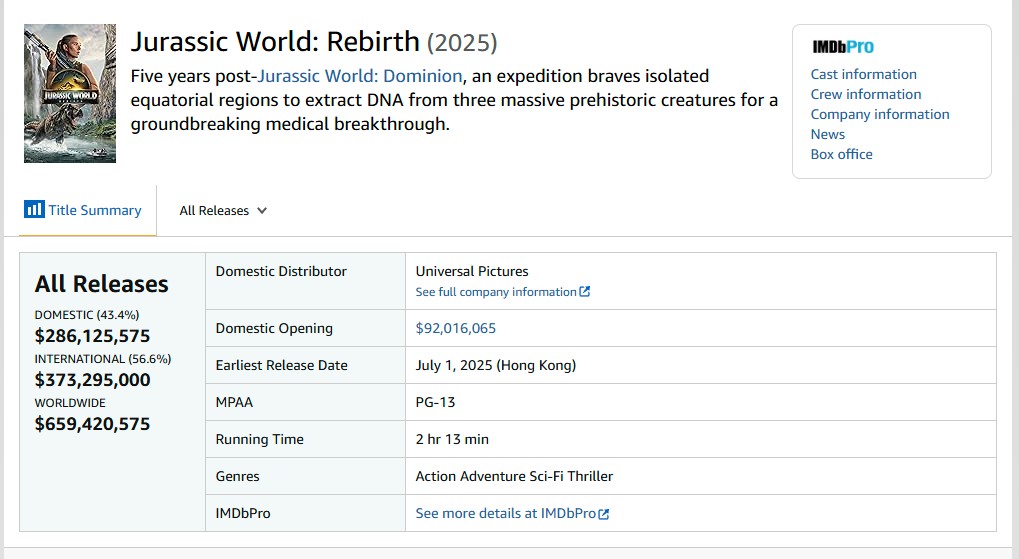1019x559 pixels.
Task: Click the (2025) year text
Action: pyautogui.click(x=462, y=43)
